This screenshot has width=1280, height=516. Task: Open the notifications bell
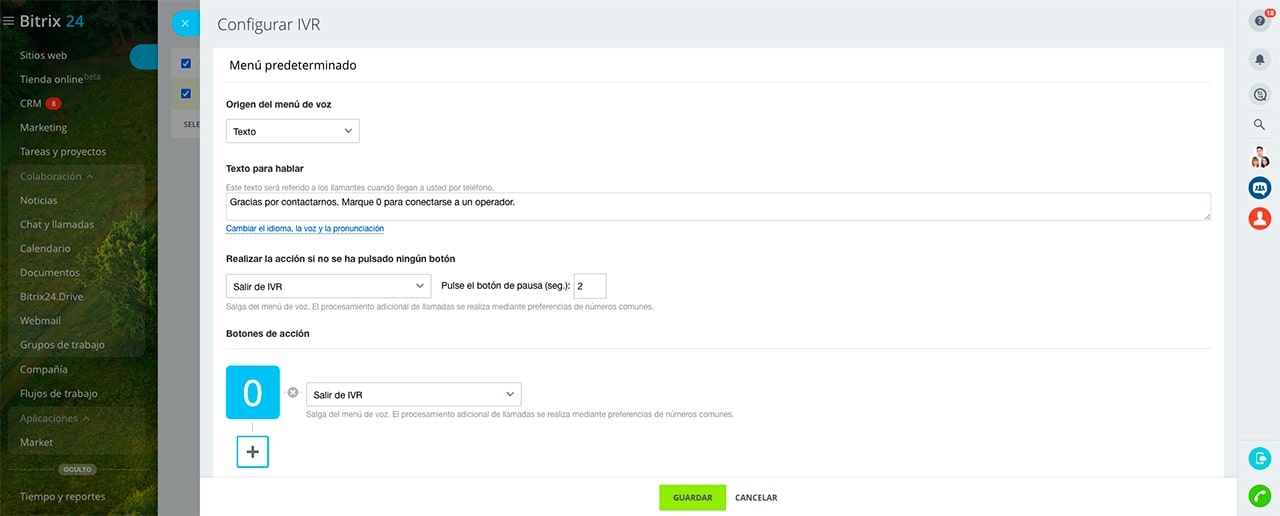click(1259, 60)
